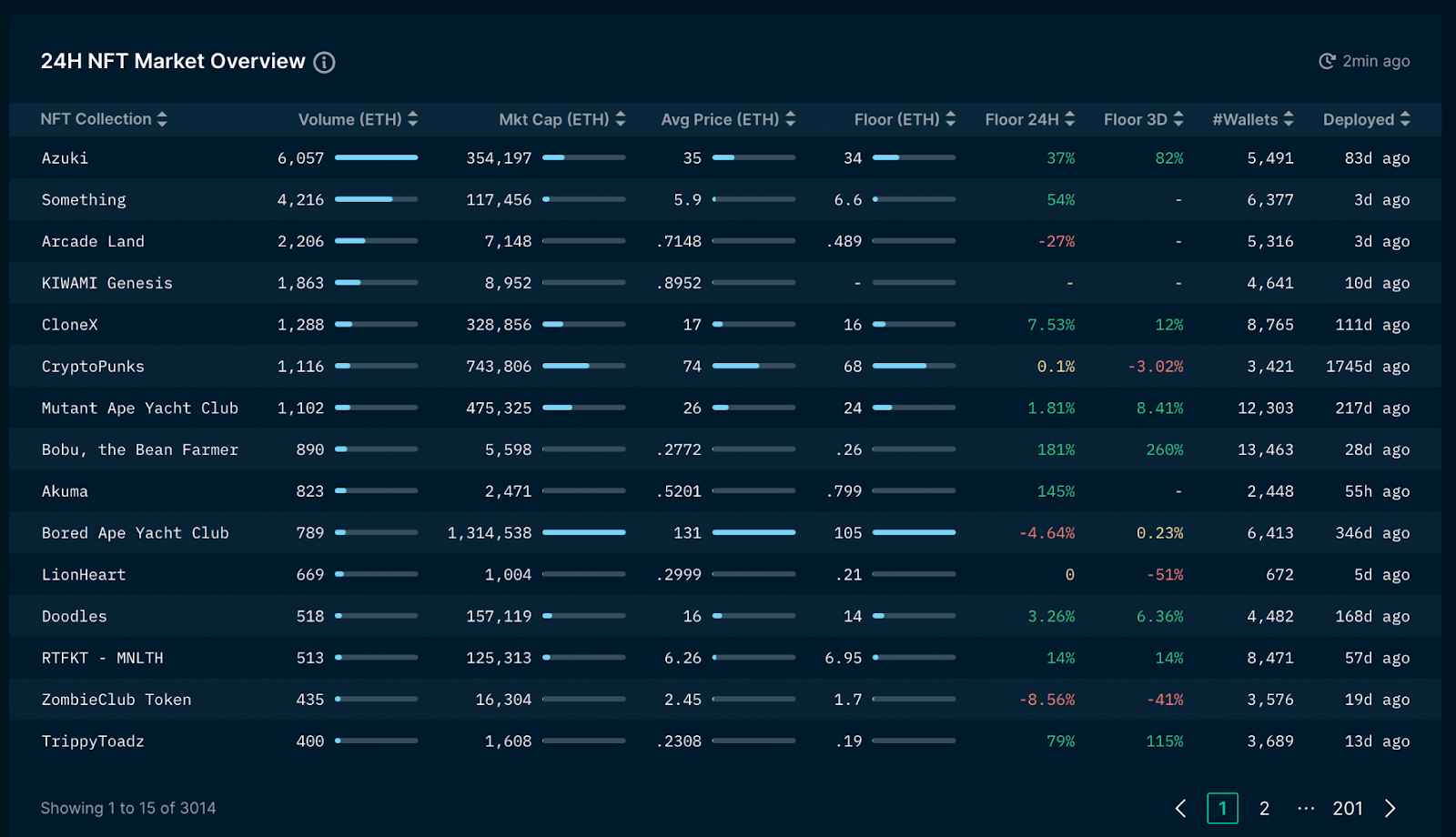Click 'Showing 1 to 15 of 3014' text
The width and height of the screenshot is (1456, 837).
(x=128, y=808)
